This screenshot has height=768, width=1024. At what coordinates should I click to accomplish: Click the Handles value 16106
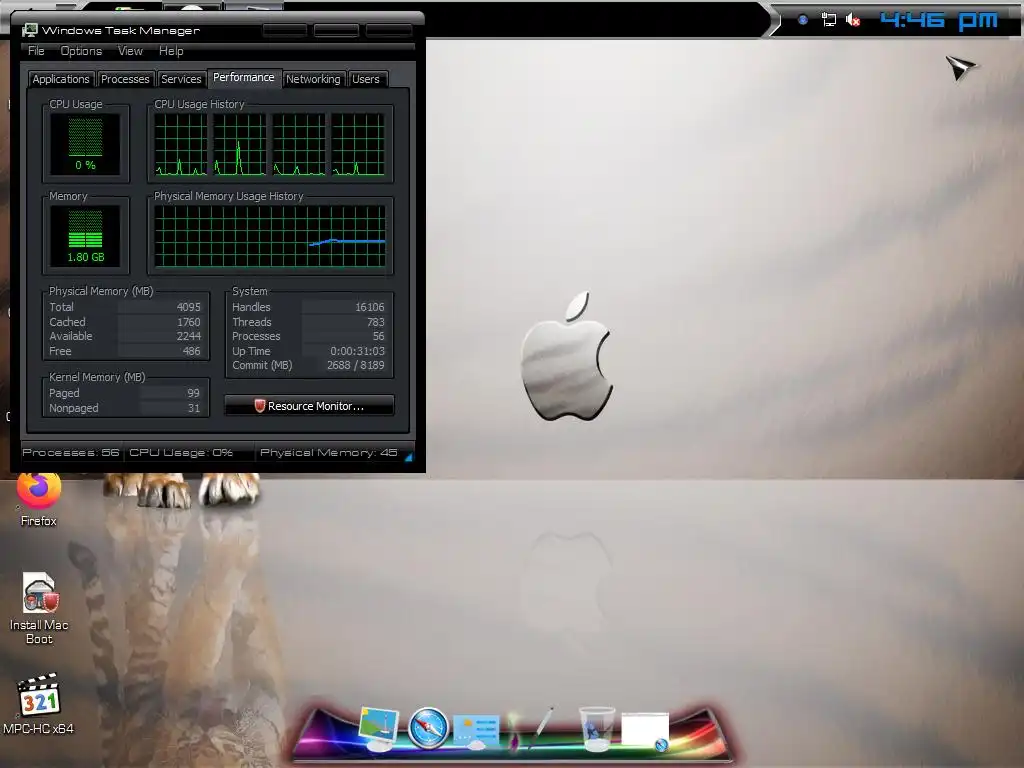[x=370, y=307]
